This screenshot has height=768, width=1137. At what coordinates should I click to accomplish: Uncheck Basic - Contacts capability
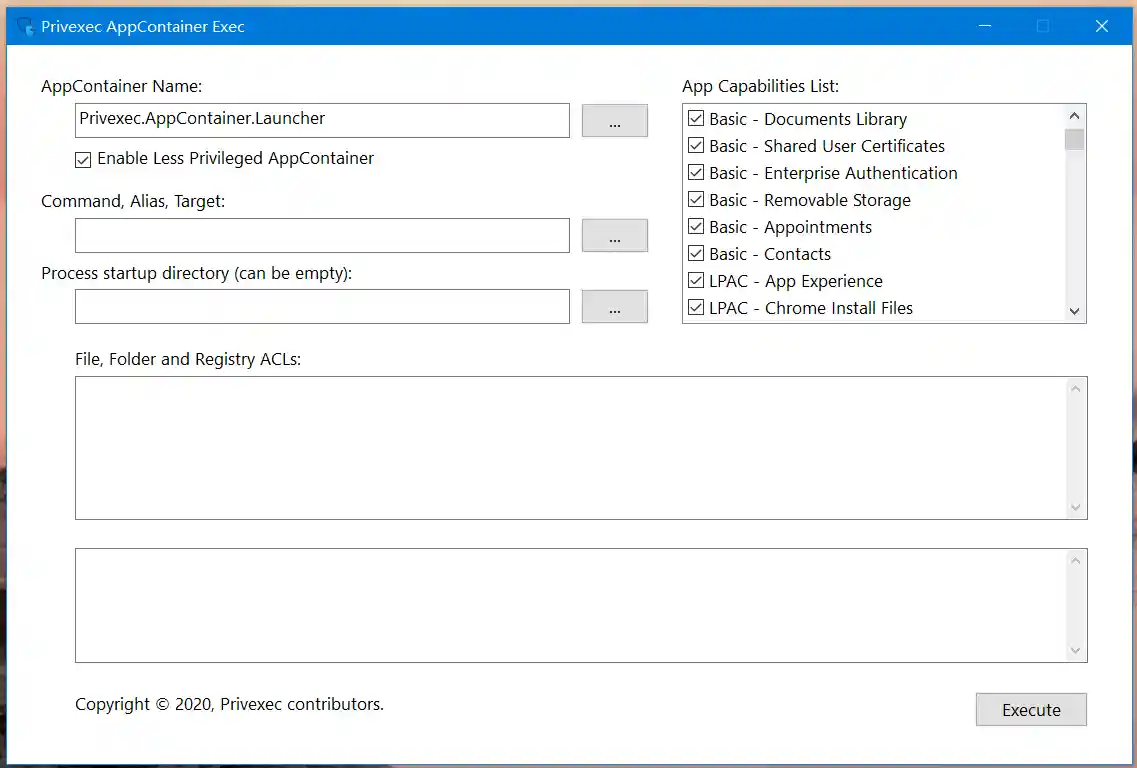(x=695, y=253)
